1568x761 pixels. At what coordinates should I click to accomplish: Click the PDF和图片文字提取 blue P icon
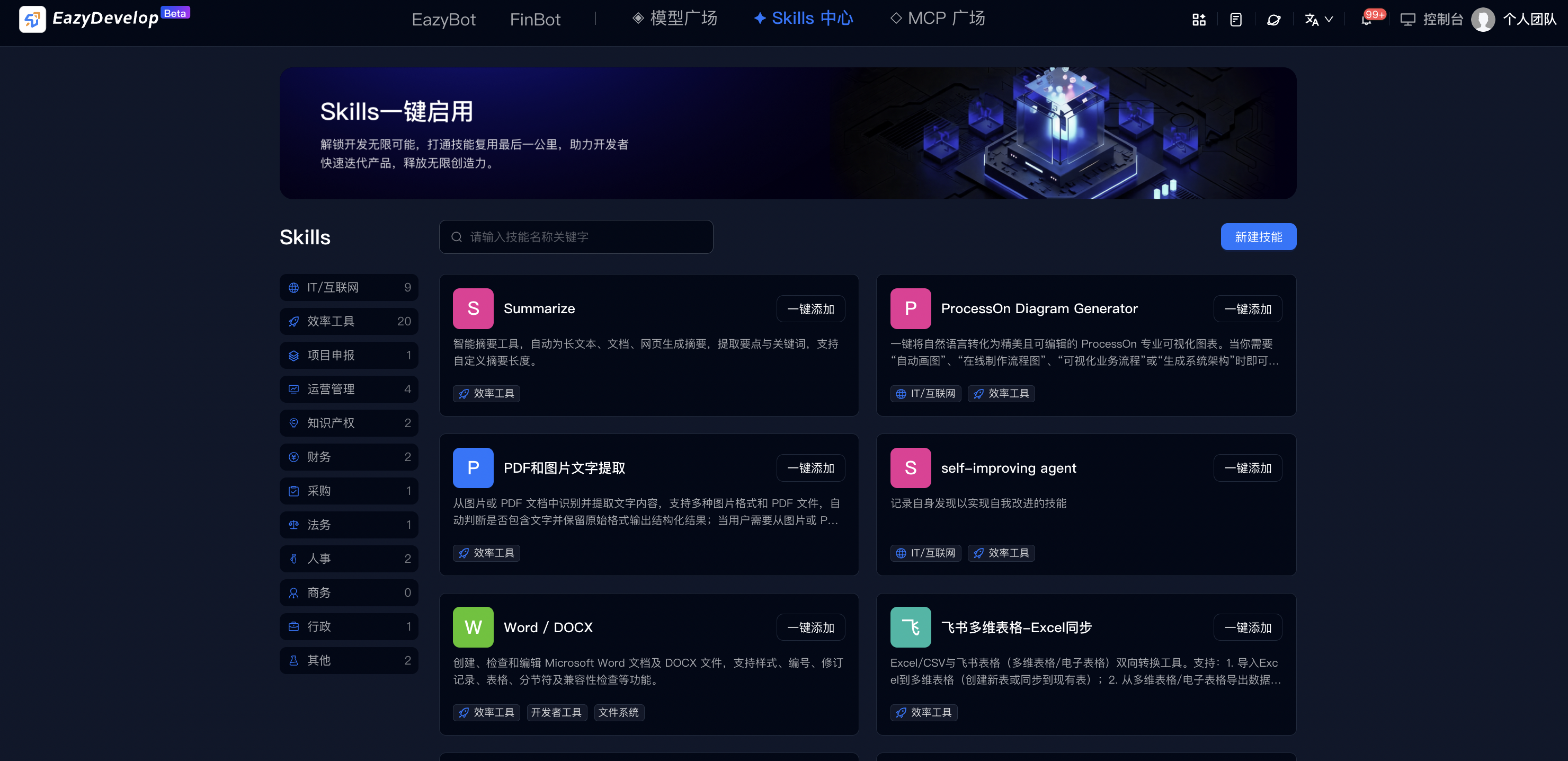(x=473, y=468)
